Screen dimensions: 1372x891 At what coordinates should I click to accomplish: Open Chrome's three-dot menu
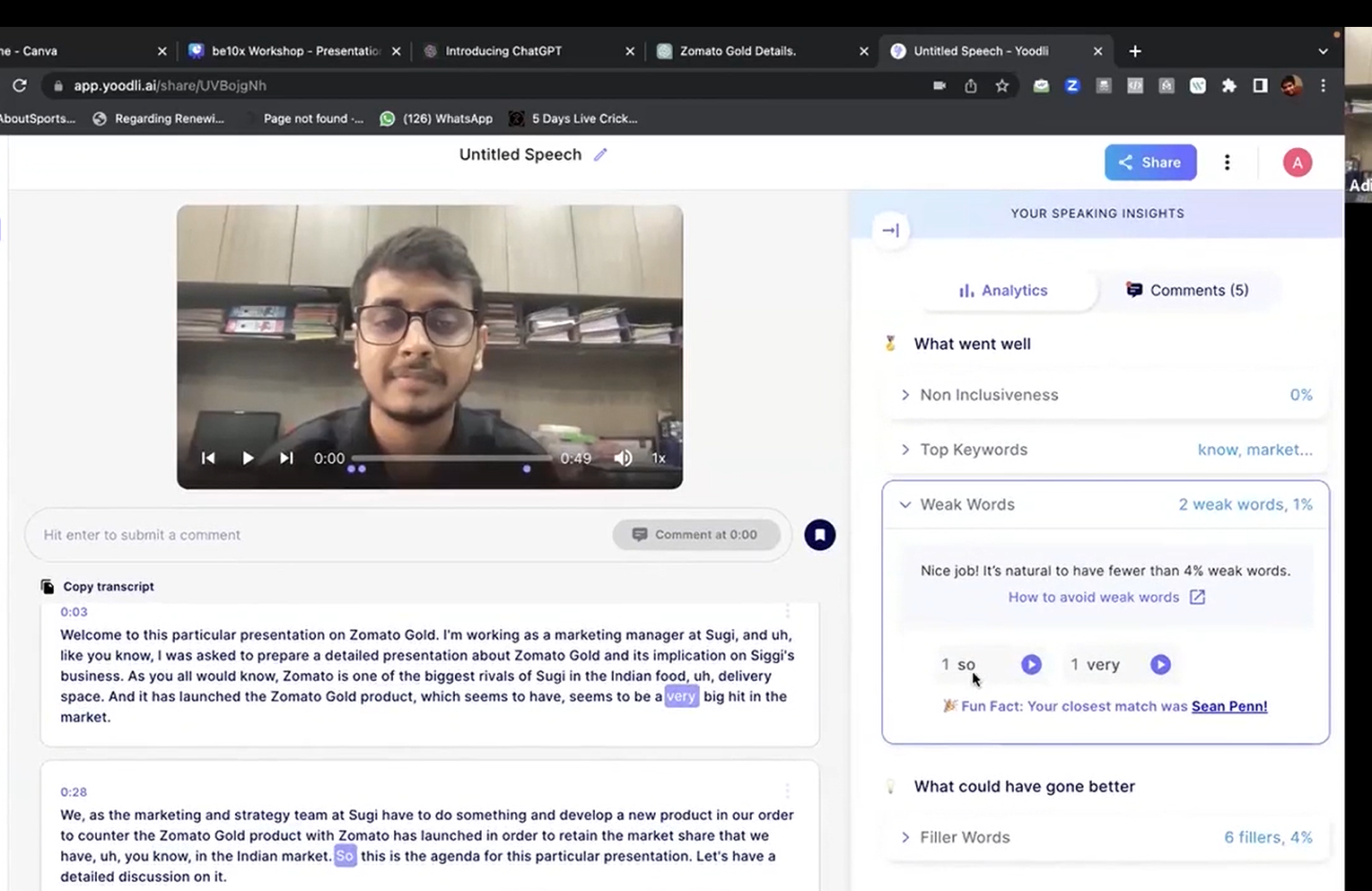tap(1324, 85)
